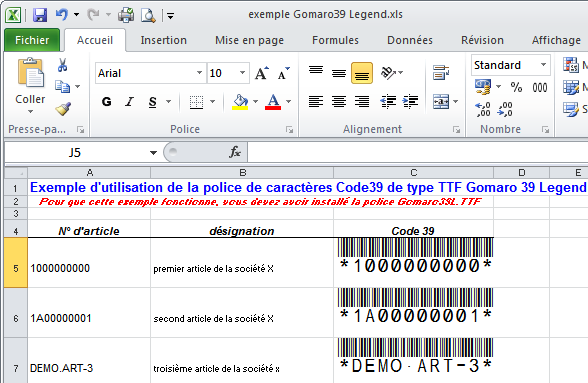Open the Formules tab

(335, 40)
